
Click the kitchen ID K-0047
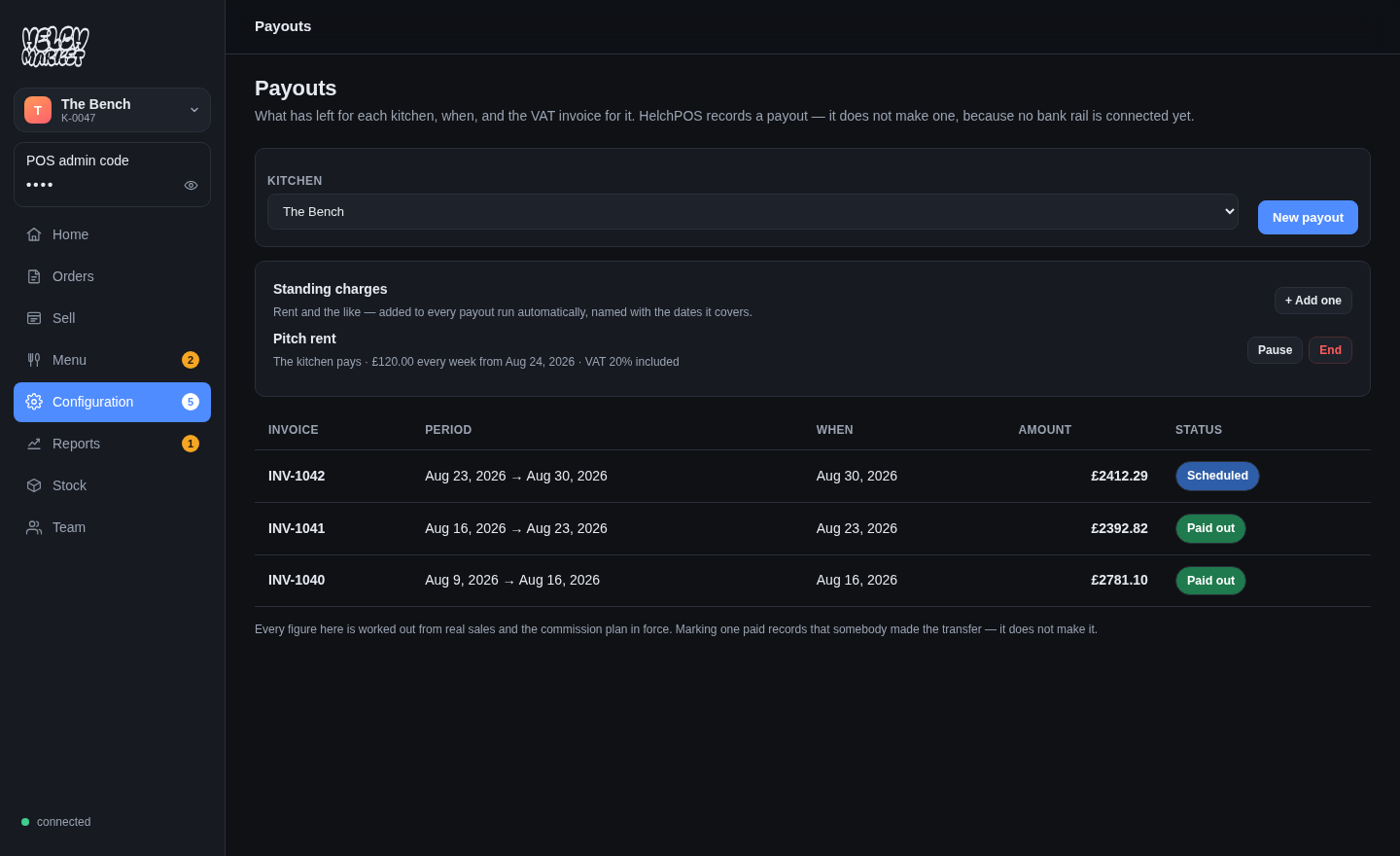79,118
